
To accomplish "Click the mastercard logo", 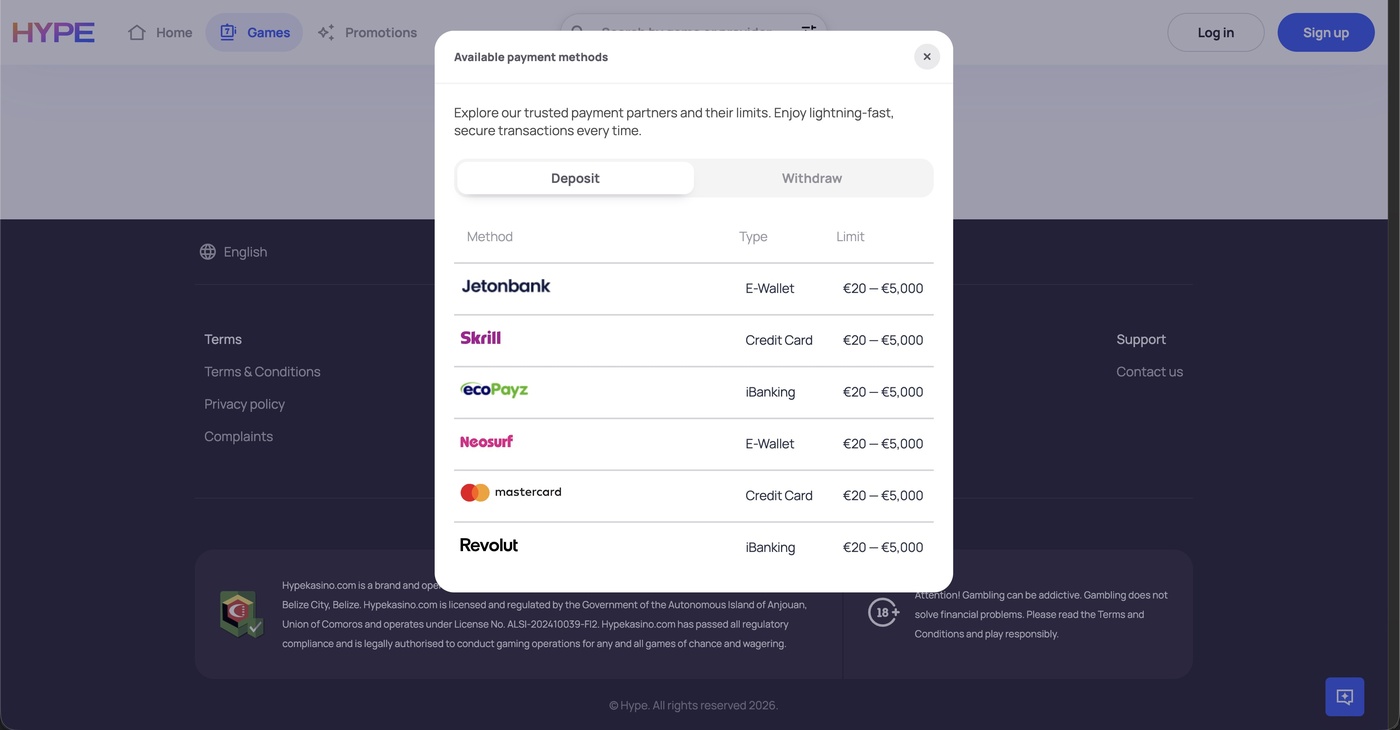I will (x=511, y=493).
